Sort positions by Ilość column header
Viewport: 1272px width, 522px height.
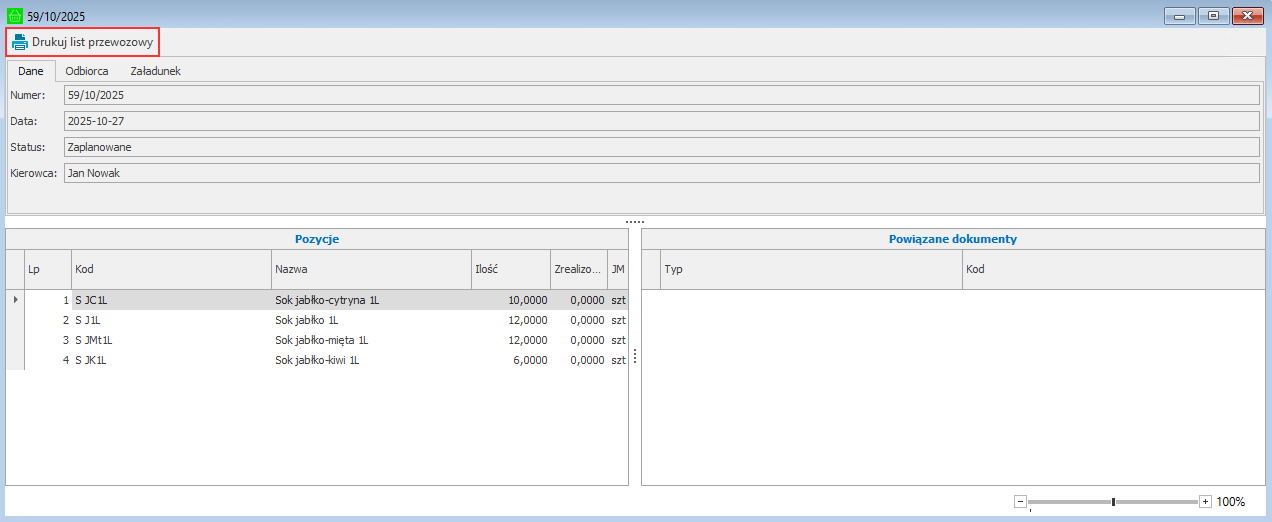point(509,270)
